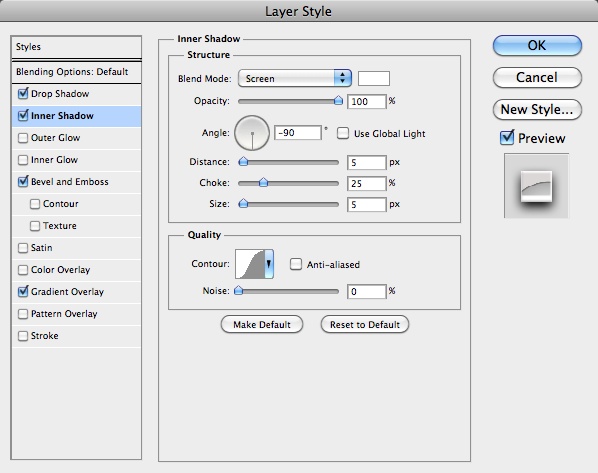Toggle the Bevel and Emboss checkbox

pyautogui.click(x=23, y=182)
